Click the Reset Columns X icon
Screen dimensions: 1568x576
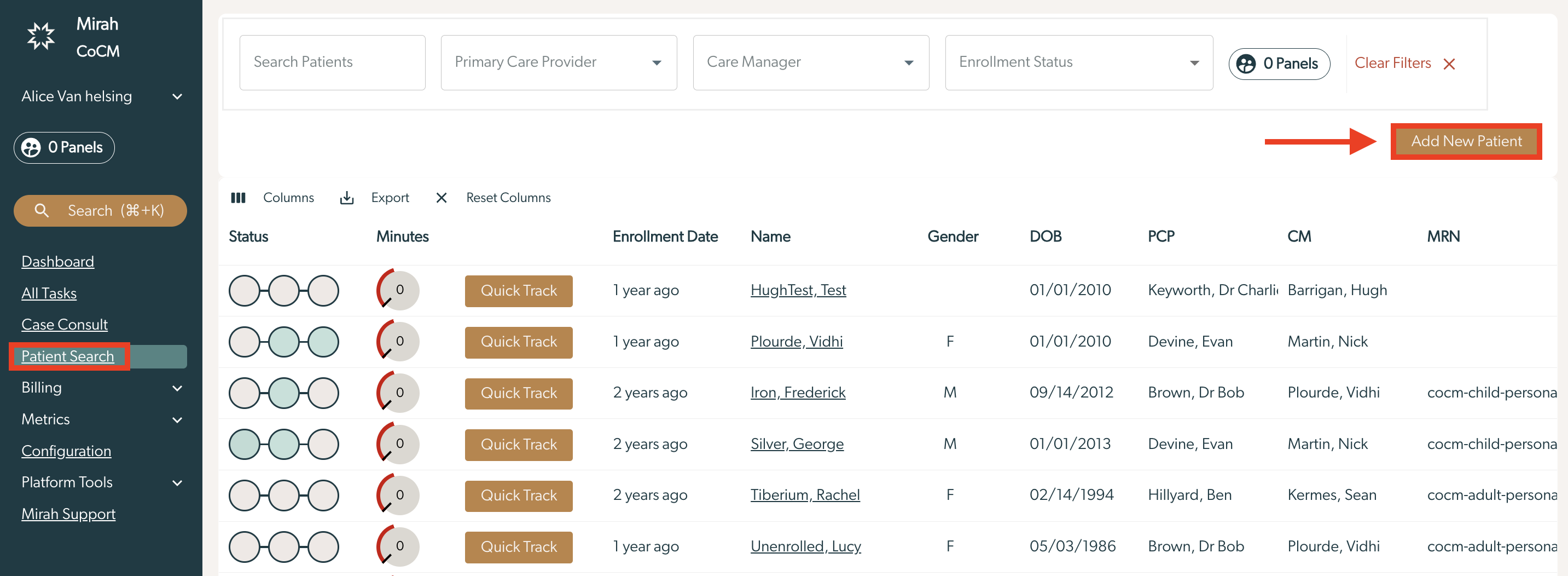click(442, 198)
